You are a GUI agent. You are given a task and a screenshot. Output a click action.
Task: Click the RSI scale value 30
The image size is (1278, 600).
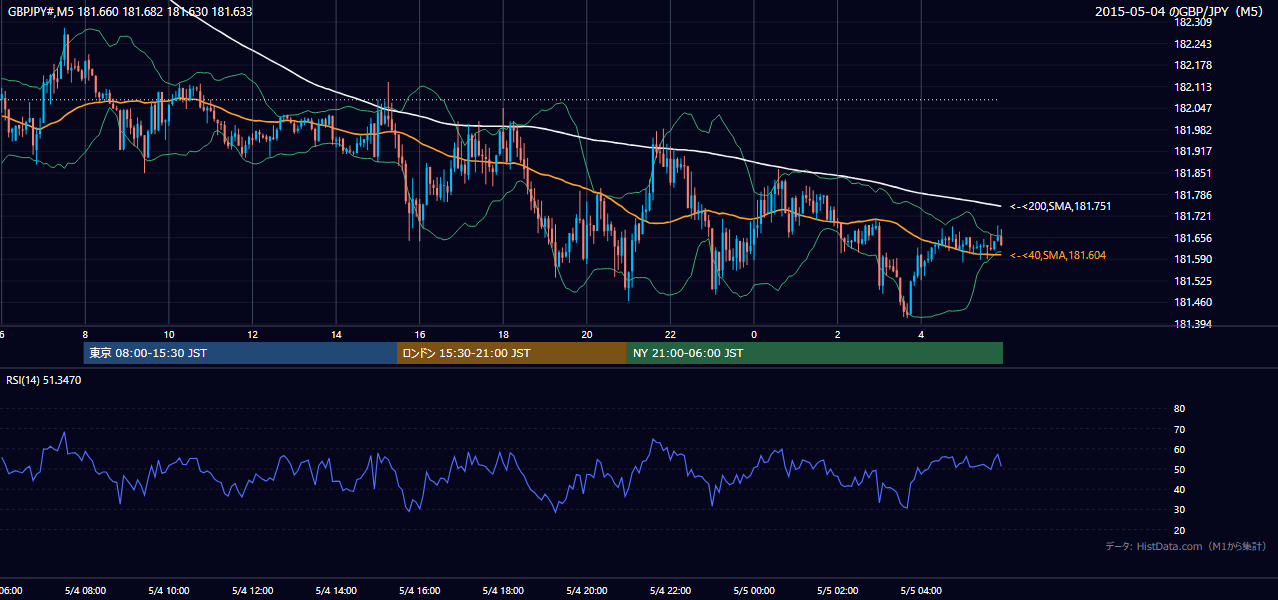[x=1179, y=510]
